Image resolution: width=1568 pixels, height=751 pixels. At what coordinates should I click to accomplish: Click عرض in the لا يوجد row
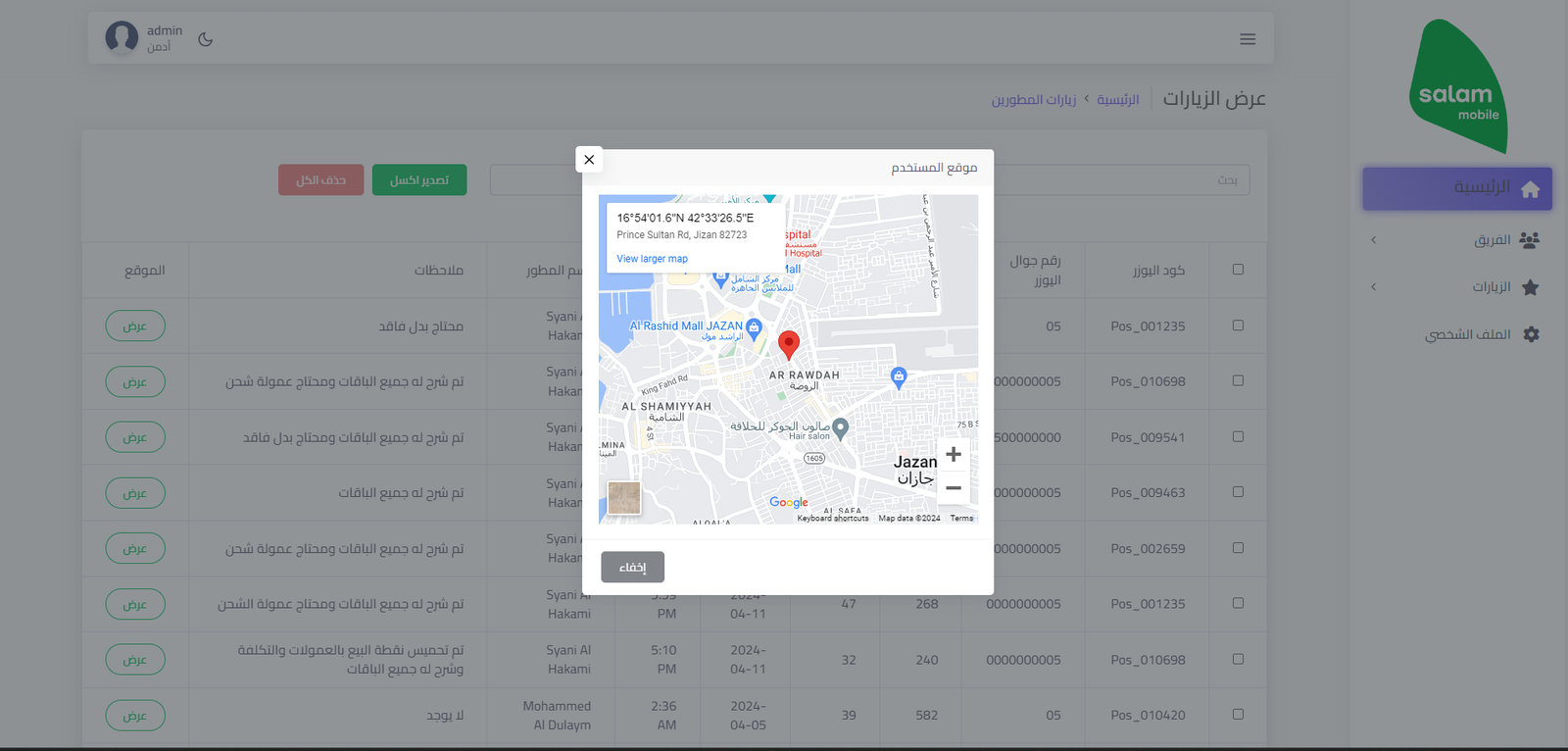tap(135, 716)
